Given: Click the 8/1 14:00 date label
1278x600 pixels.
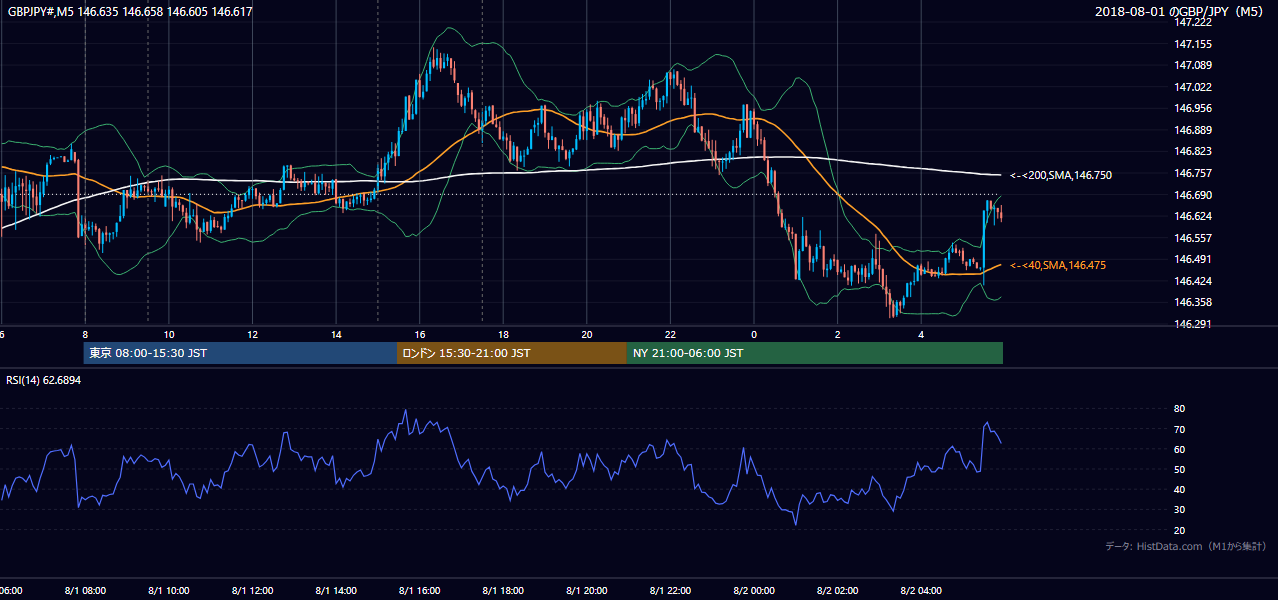Looking at the screenshot, I should coord(336,590).
